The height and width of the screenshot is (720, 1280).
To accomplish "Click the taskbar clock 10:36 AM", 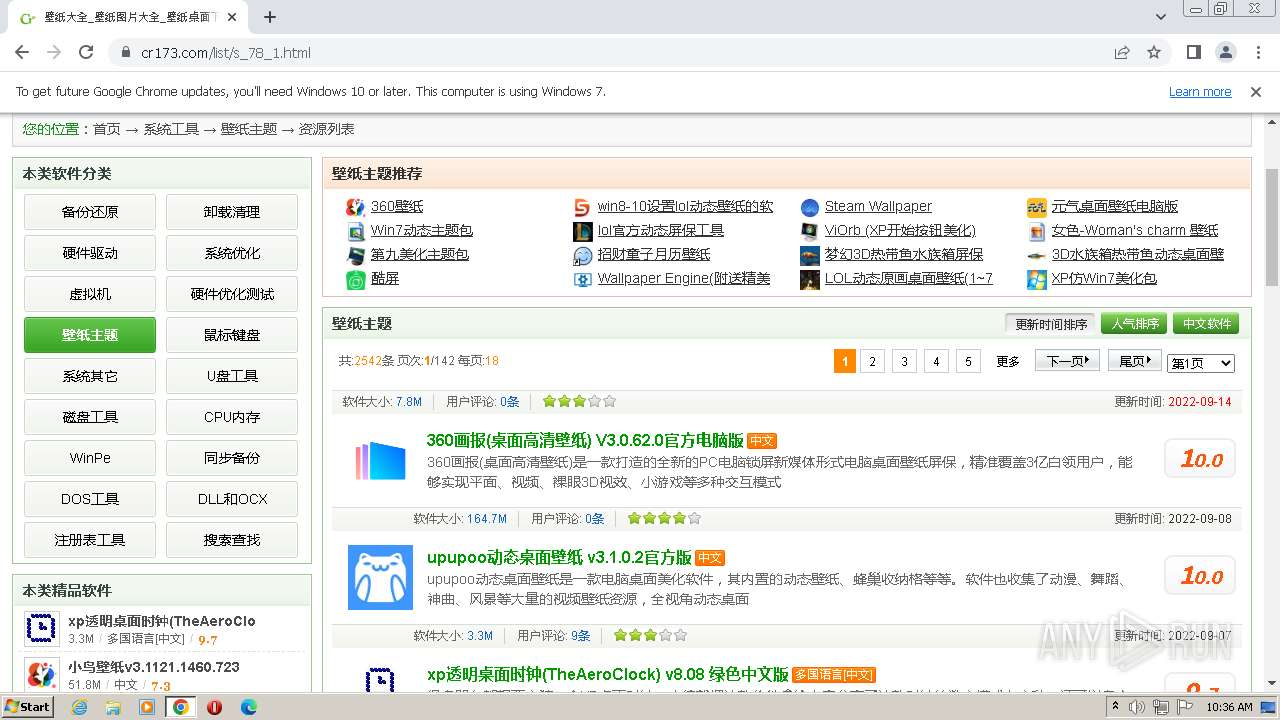I will tap(1229, 707).
